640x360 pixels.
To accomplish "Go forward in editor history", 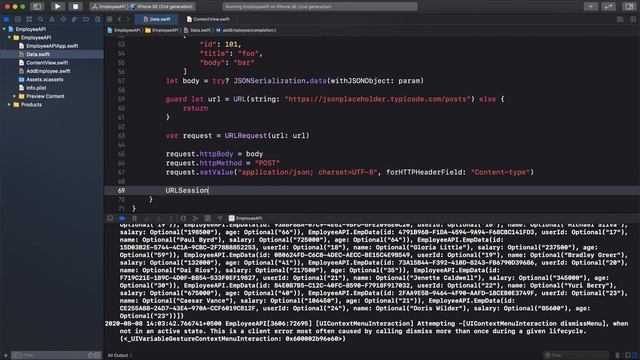I will [128, 19].
